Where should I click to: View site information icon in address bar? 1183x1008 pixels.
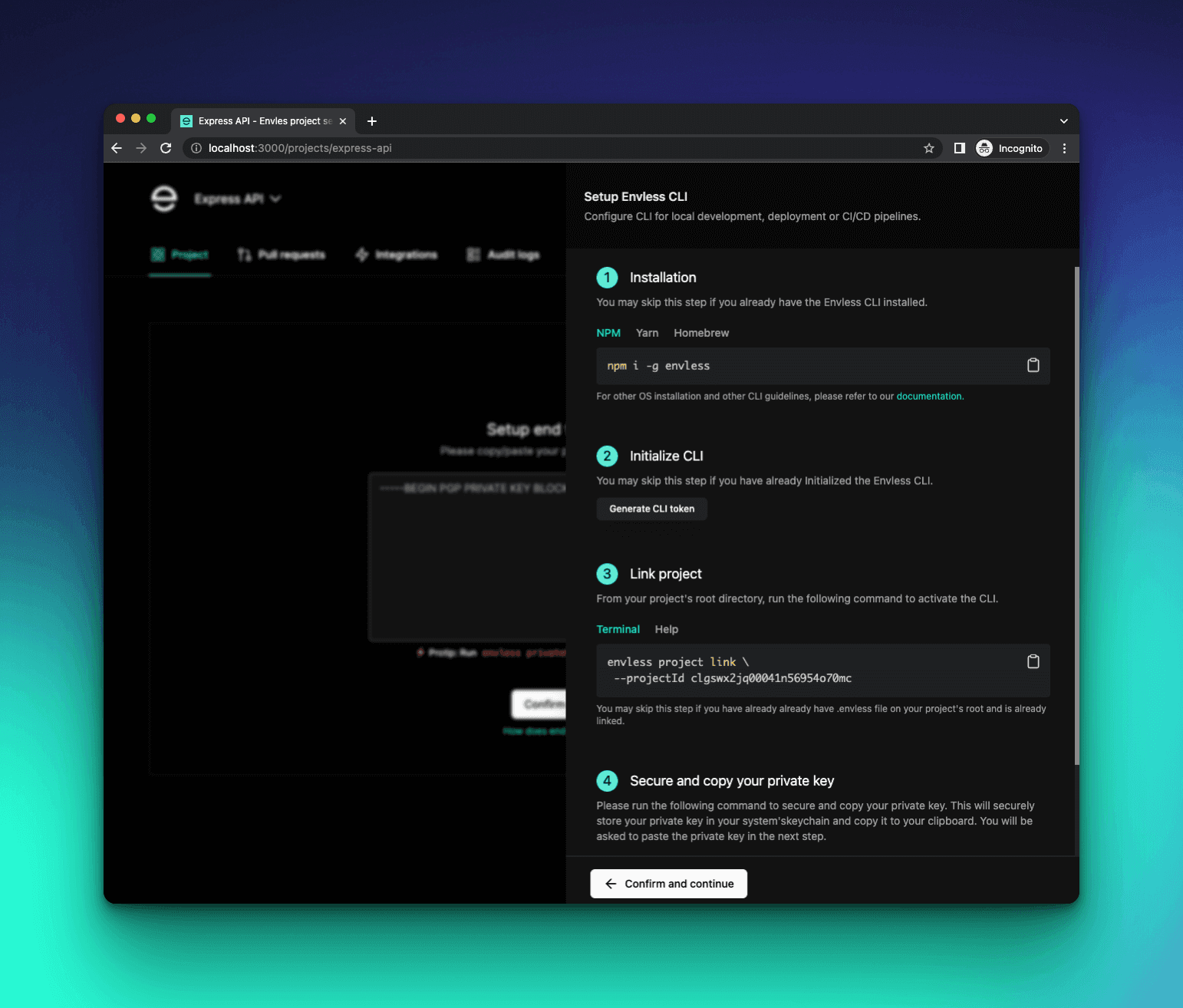pyautogui.click(x=196, y=148)
